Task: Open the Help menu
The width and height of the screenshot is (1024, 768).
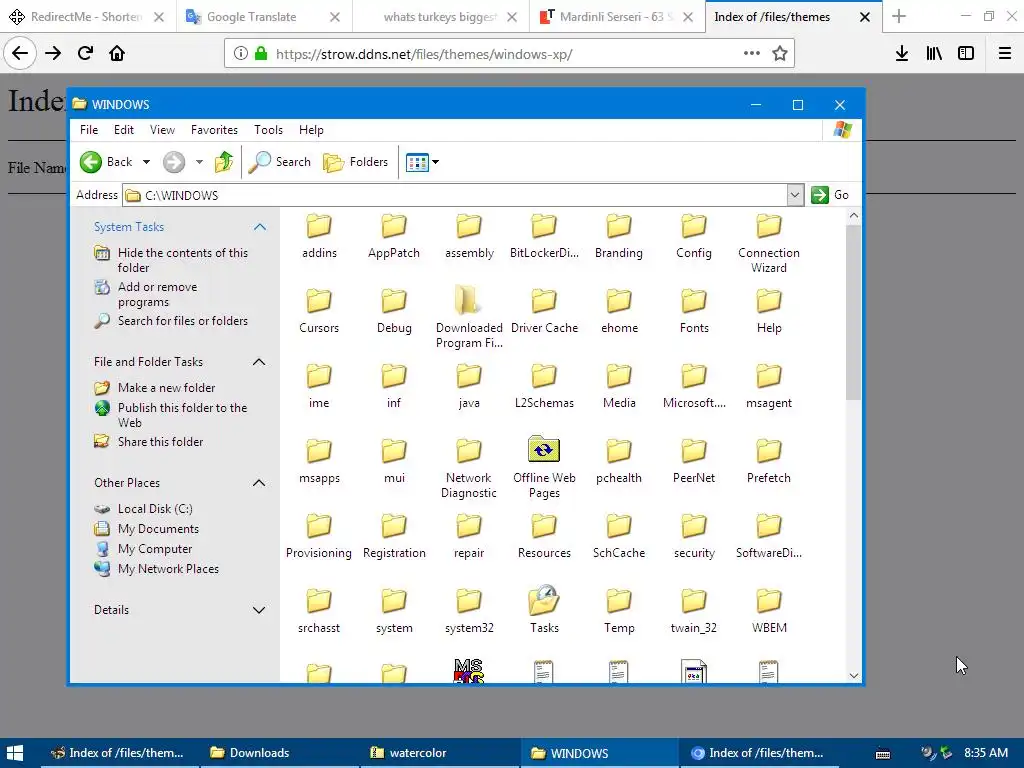Action: 312,130
